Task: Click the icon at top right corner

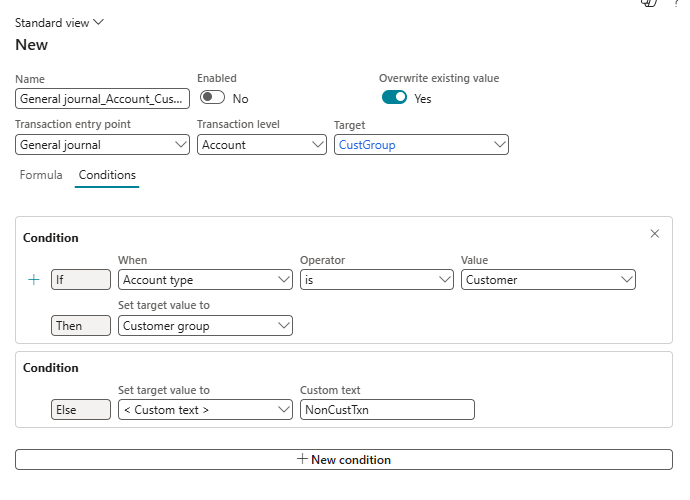Action: coord(649,3)
